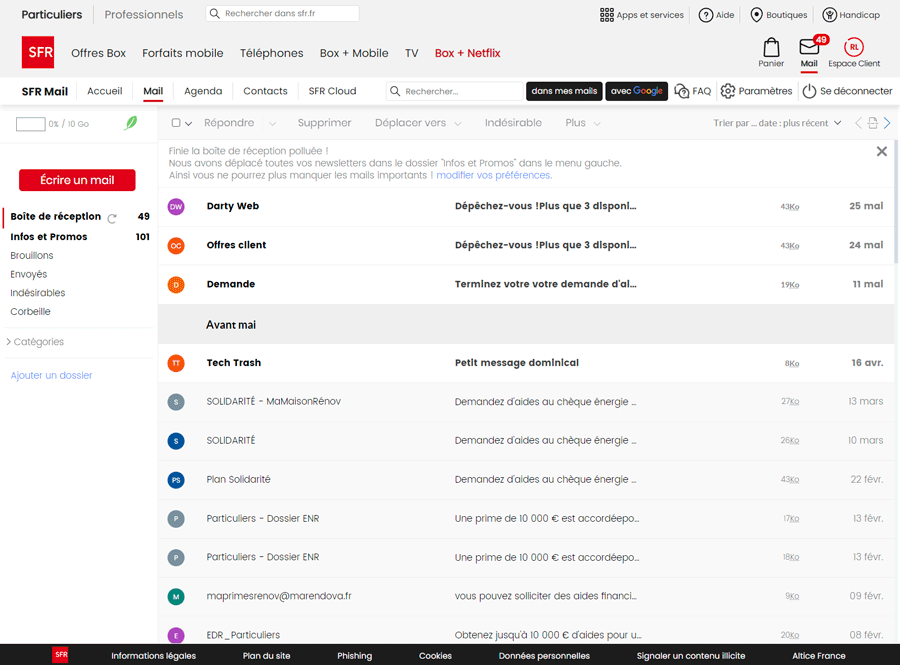The width and height of the screenshot is (900, 665).
Task: Open the Tech Trash Petit message dominical mail
Action: tap(526, 363)
